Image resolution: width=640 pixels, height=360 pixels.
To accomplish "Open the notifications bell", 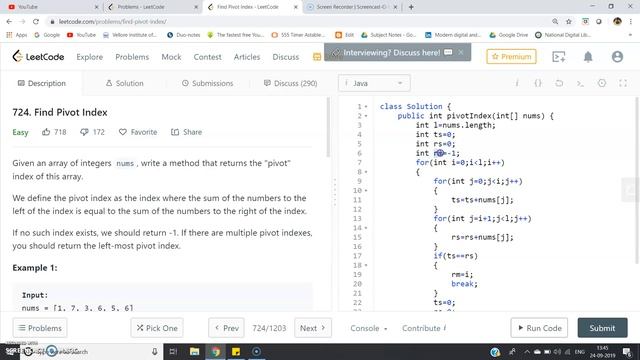I will [588, 57].
